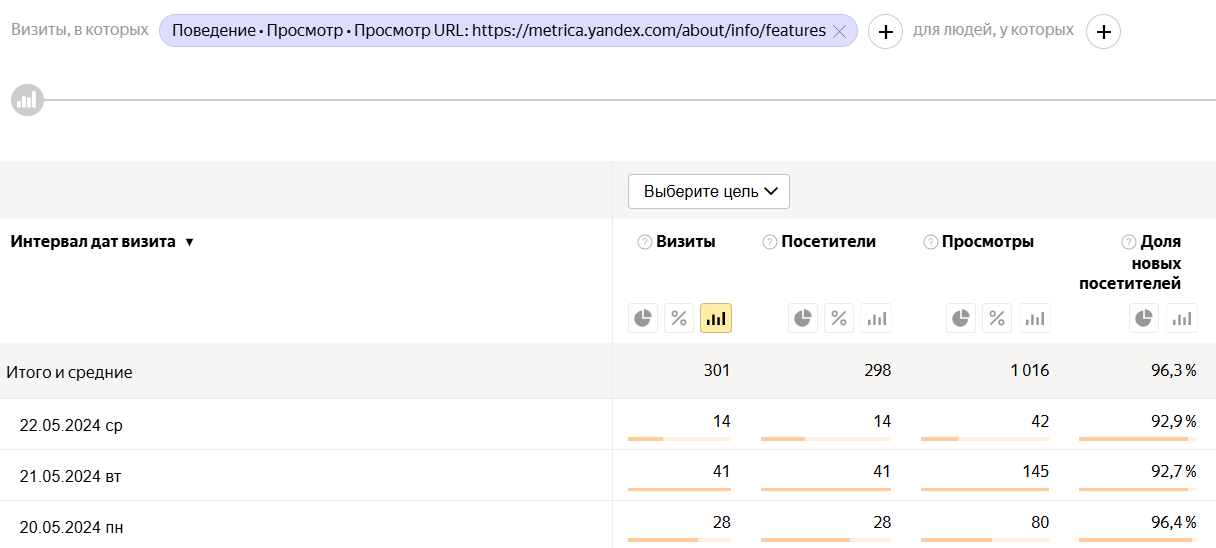The image size is (1216, 548).
Task: Enable the bar chart for Посетители
Action: 876,318
